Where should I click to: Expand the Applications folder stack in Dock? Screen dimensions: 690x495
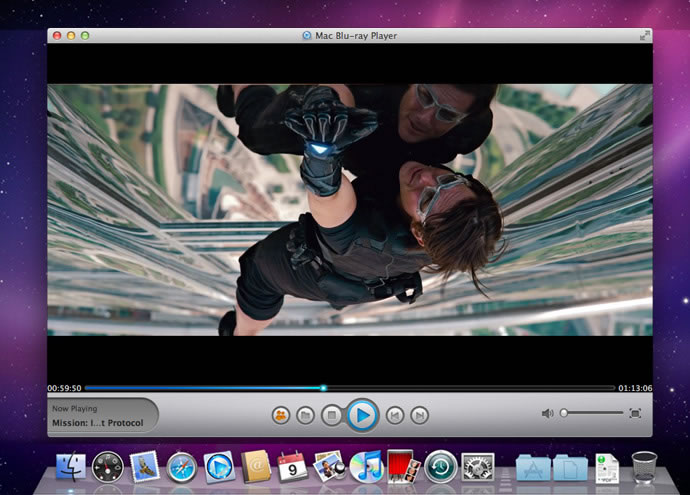(533, 467)
